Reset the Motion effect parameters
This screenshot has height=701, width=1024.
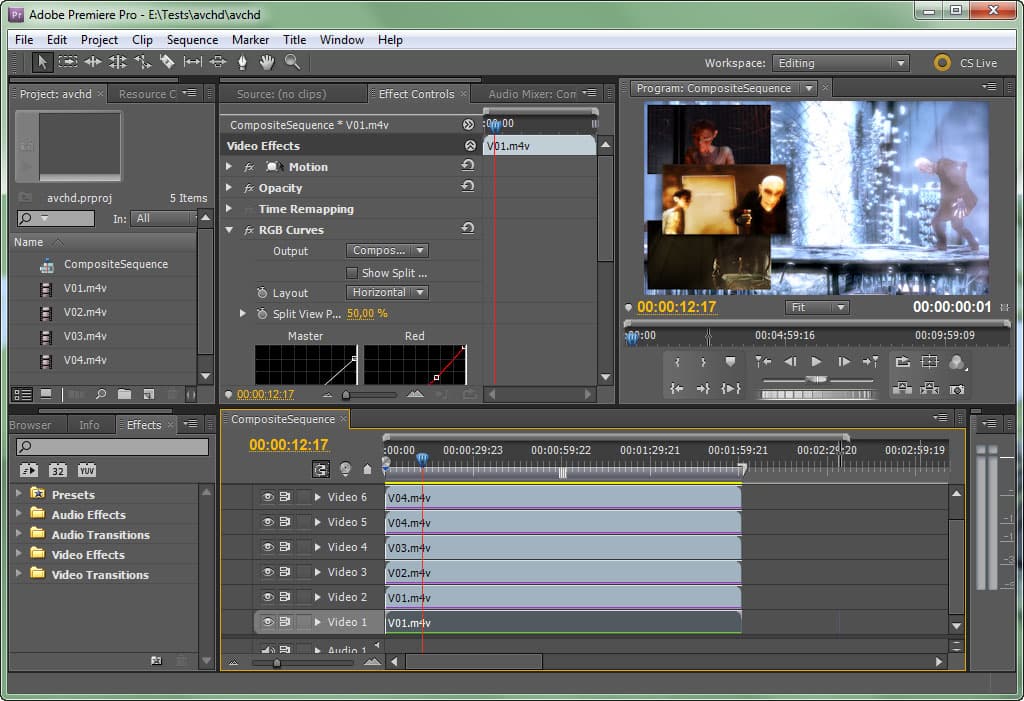pyautogui.click(x=467, y=167)
